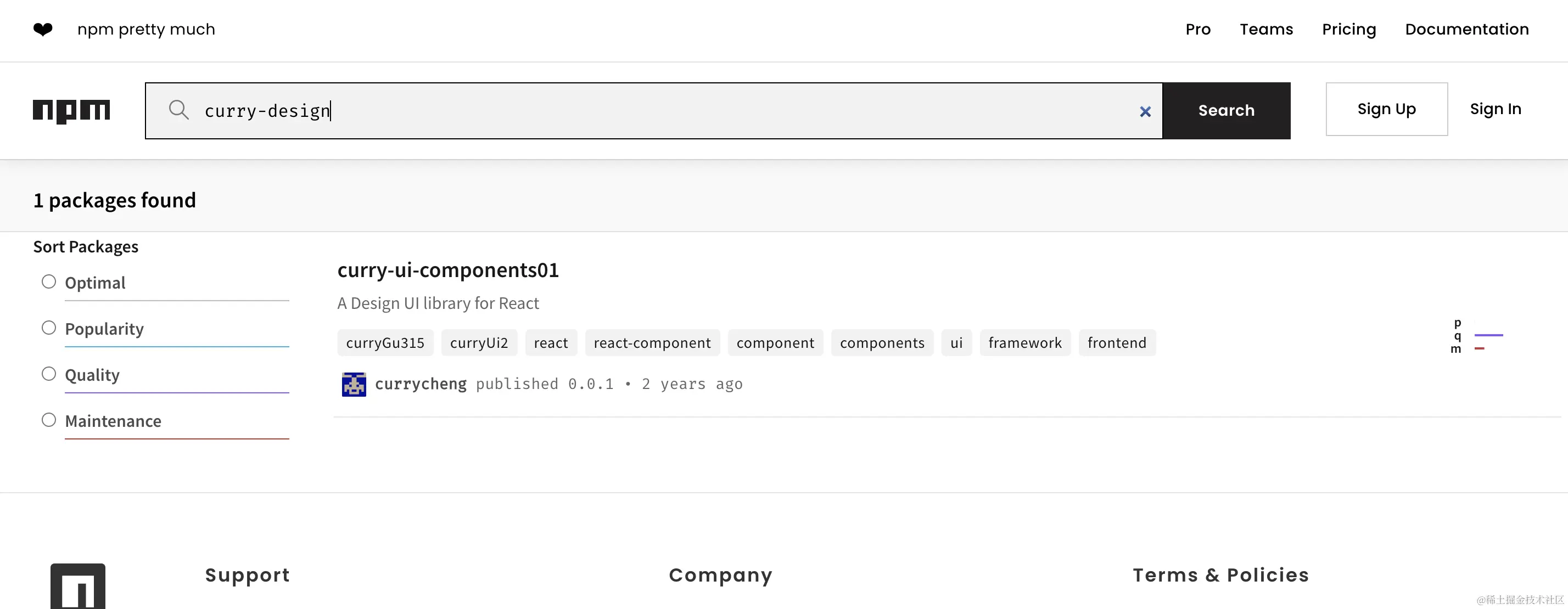Open the Teams menu item
Viewport: 1568px width, 609px height.
1266,29
